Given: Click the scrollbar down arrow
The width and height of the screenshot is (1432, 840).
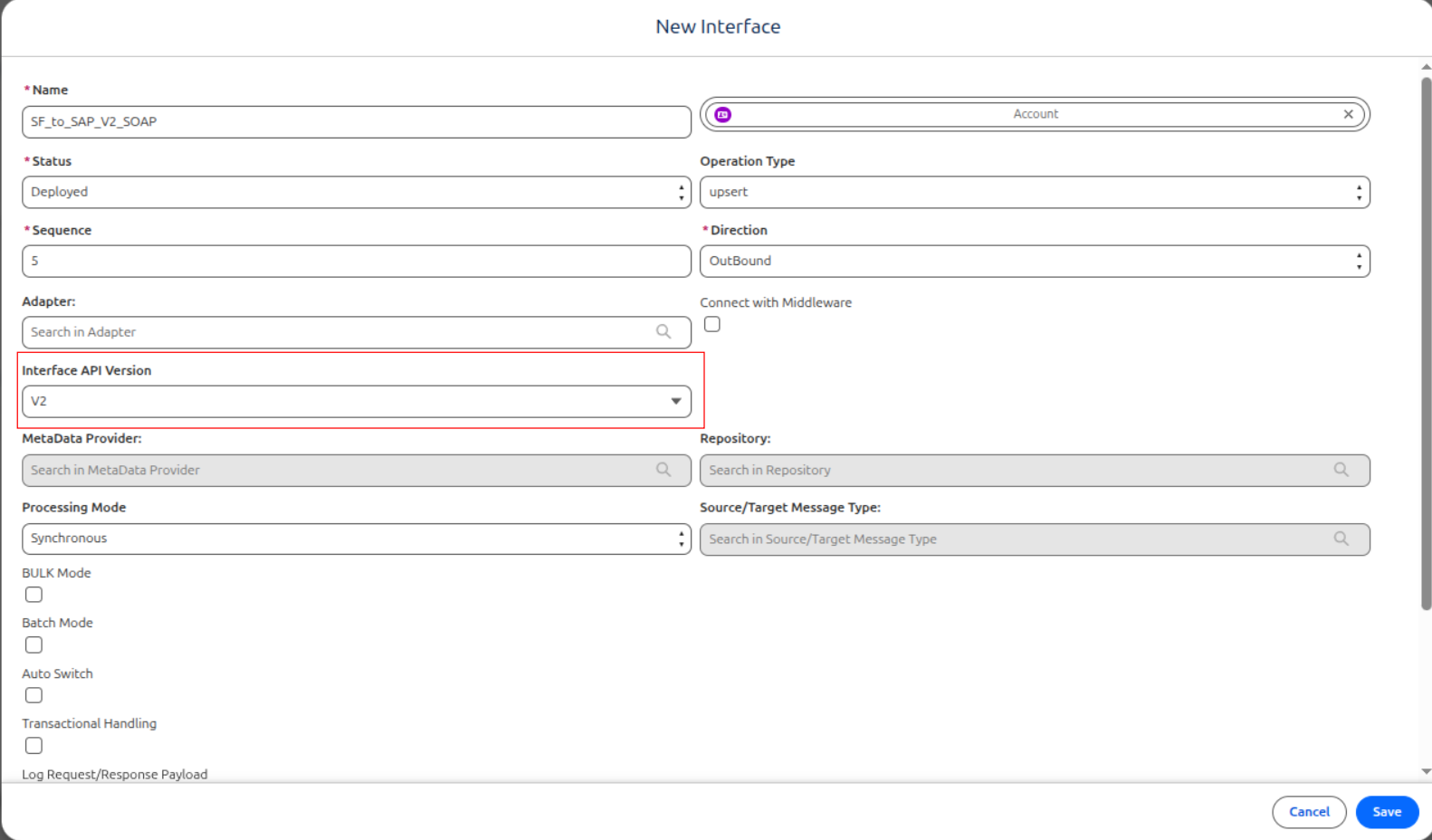Looking at the screenshot, I should tap(1426, 772).
